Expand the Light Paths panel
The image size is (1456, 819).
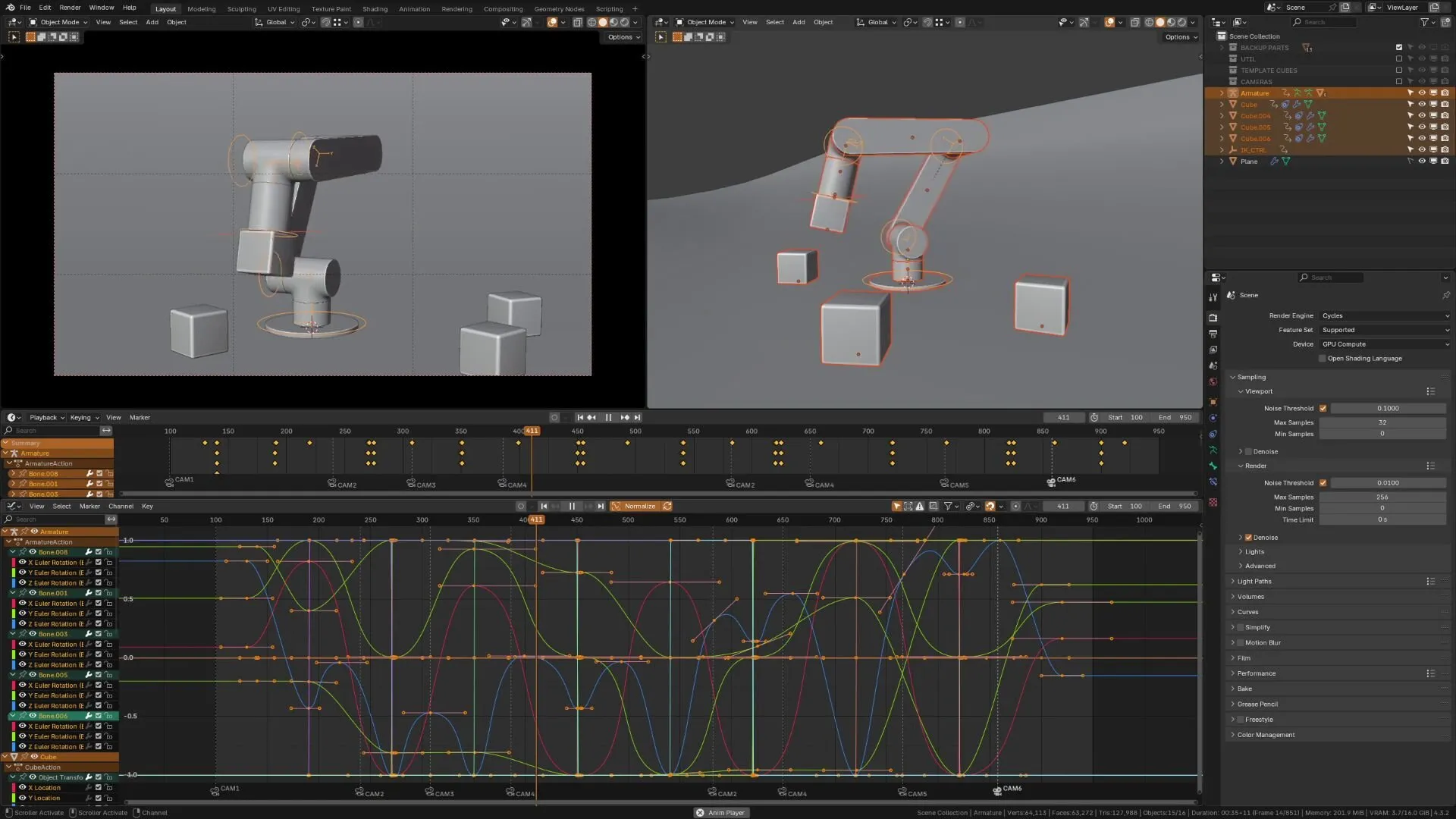click(1254, 582)
